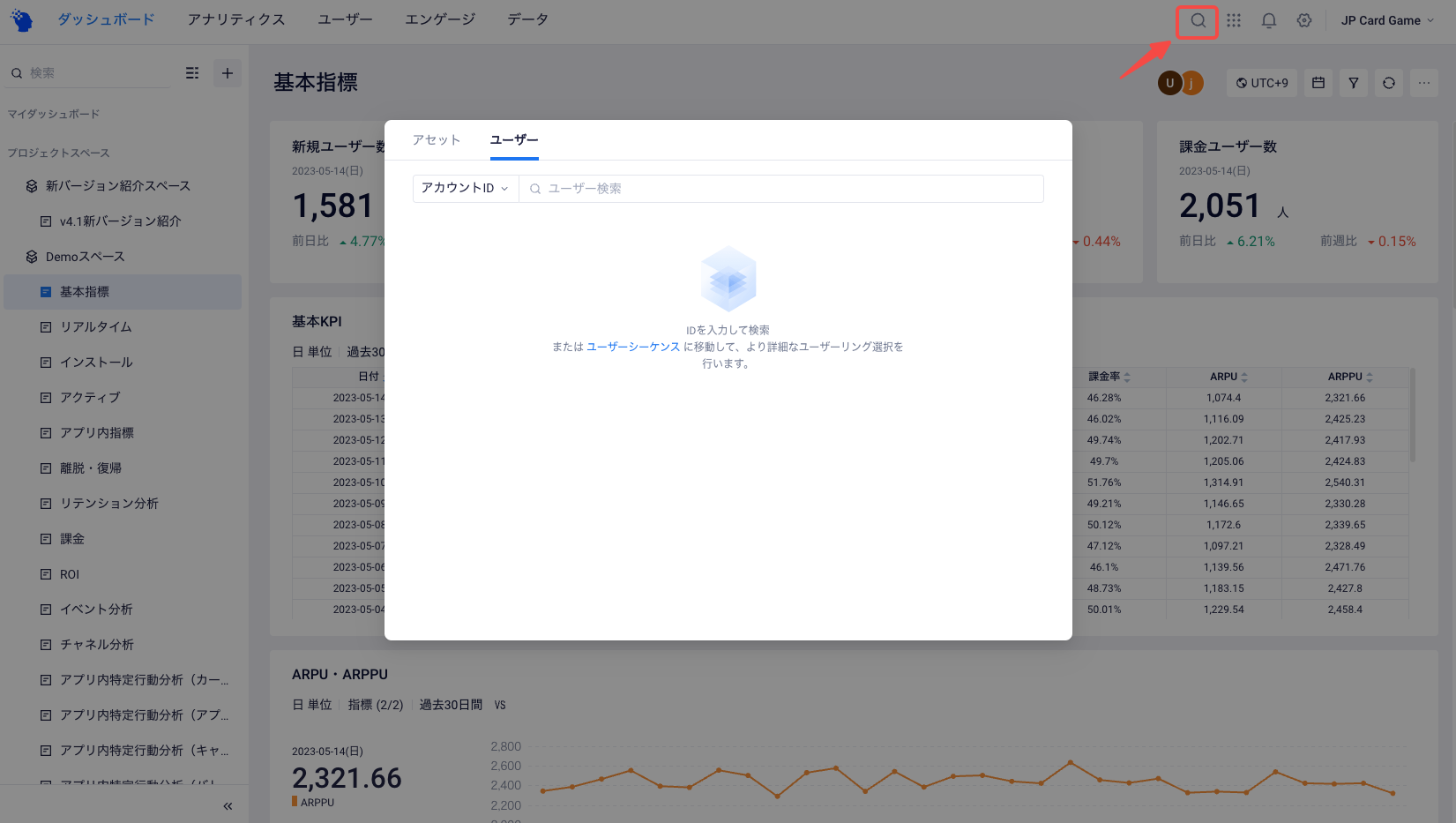Open the search icon in top bar
Viewport: 1456px width, 823px height.
click(x=1198, y=21)
